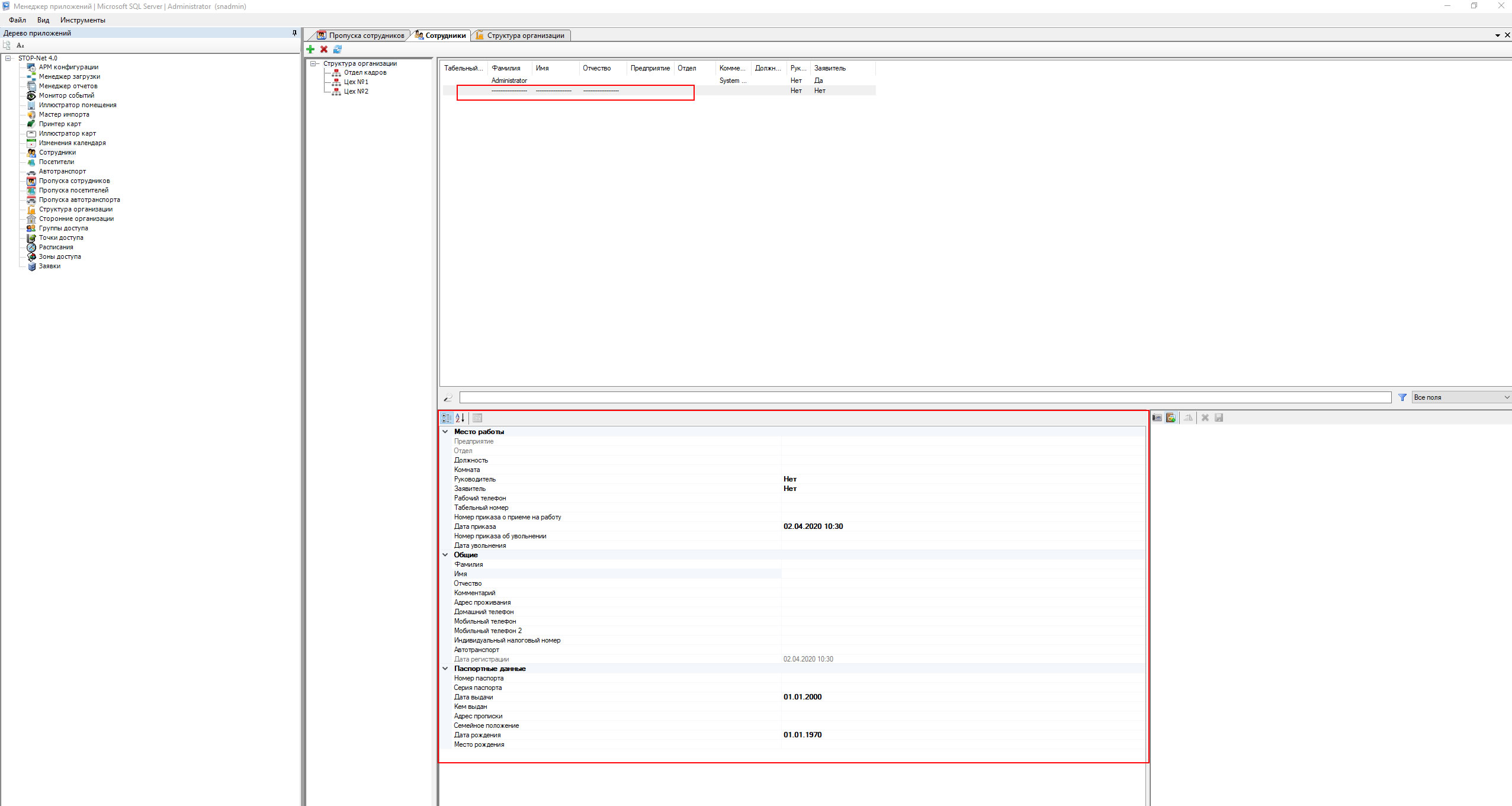This screenshot has height=806, width=1512.
Task: Open АРМ конфигурации in the application tree
Action: pyautogui.click(x=68, y=67)
